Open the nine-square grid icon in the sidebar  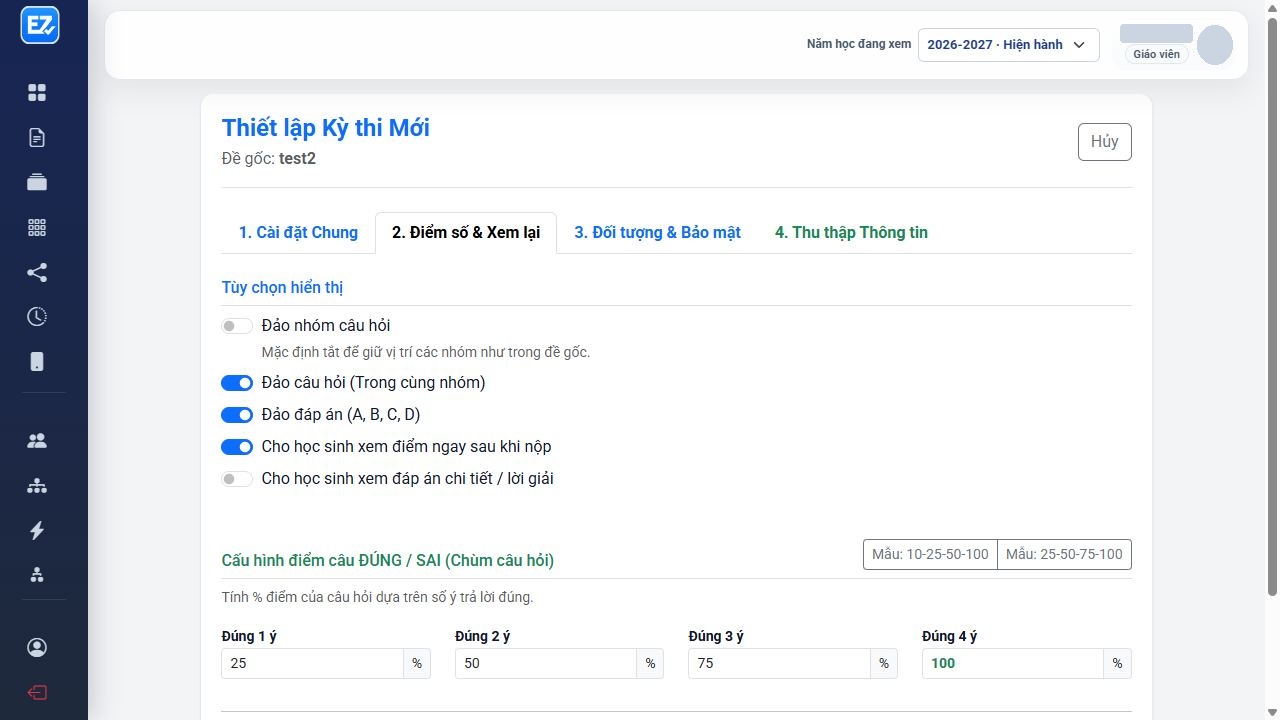37,227
